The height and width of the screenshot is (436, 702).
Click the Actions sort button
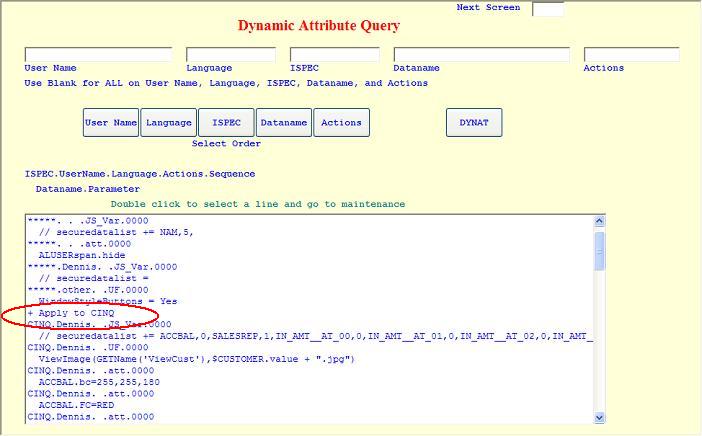tap(341, 123)
